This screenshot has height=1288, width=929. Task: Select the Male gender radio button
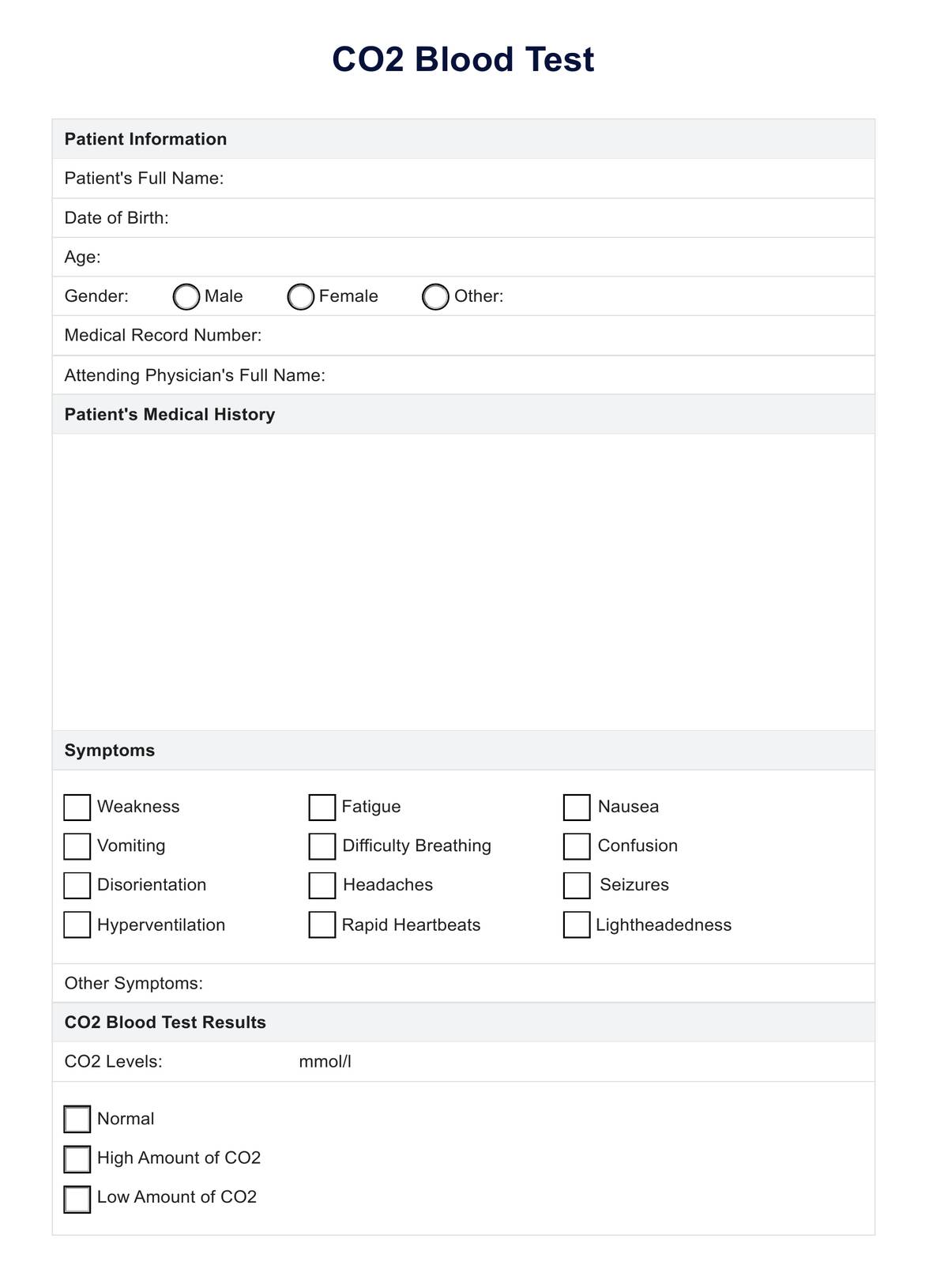(186, 297)
